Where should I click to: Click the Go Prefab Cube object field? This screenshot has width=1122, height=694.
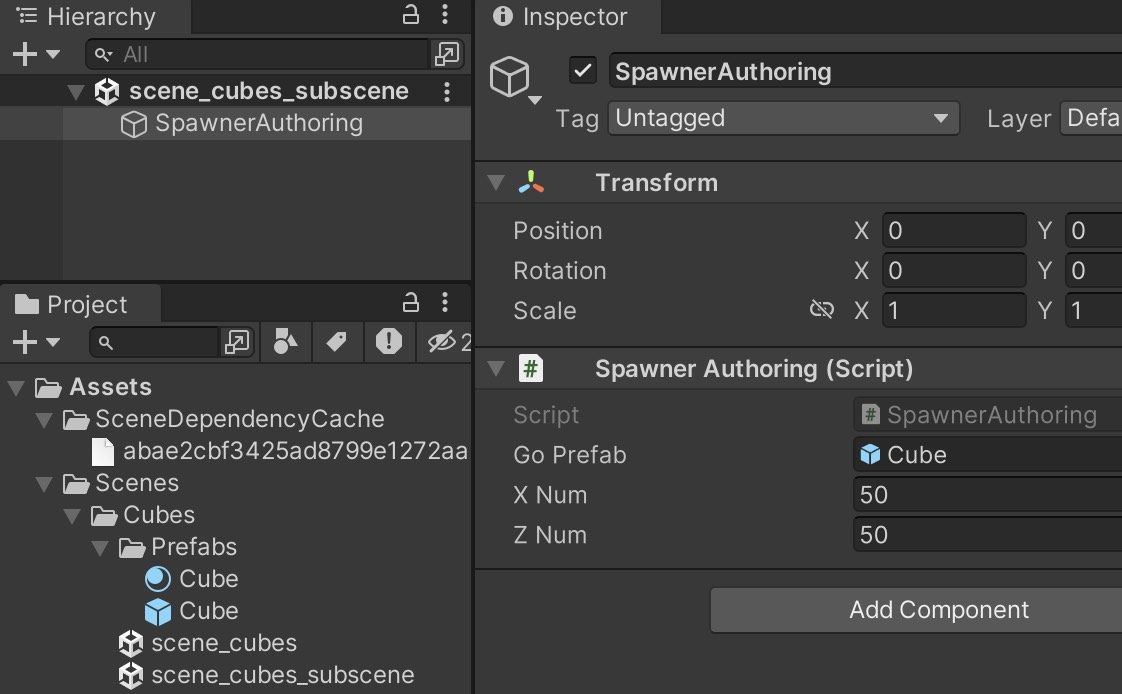987,455
